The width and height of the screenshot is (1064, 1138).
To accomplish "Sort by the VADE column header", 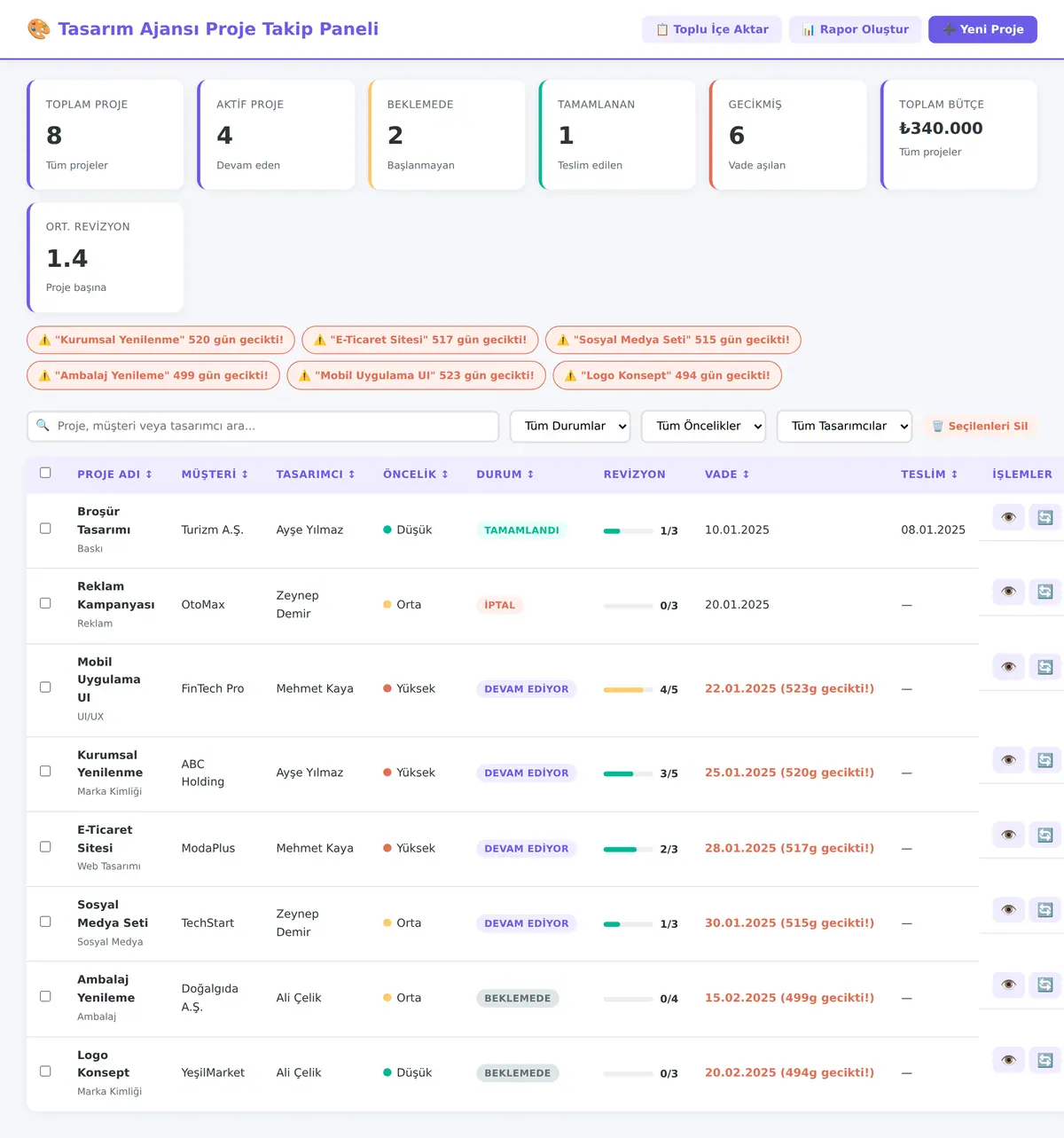I will click(x=727, y=475).
